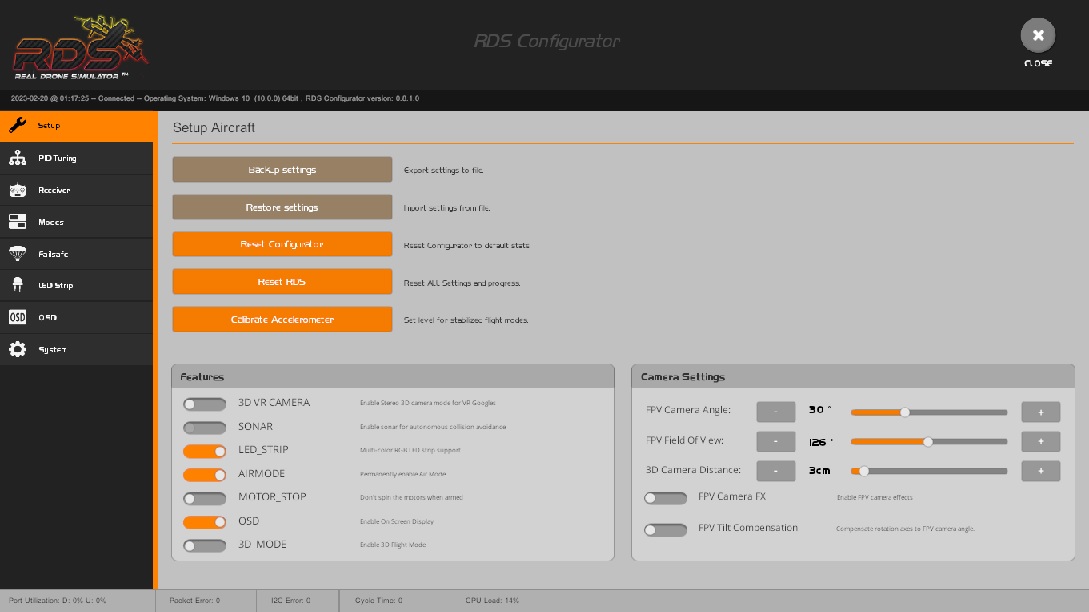The image size is (1089, 612).
Task: Open the Setup tab
Action: 76,126
